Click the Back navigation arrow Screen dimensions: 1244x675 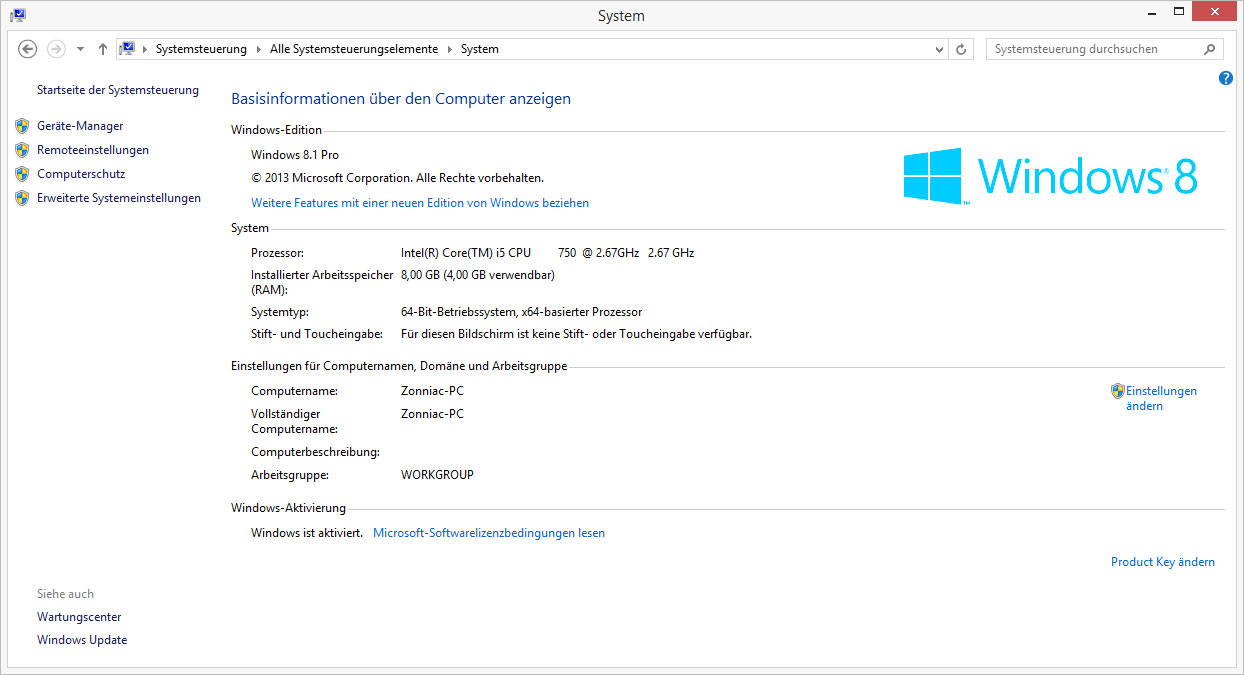click(28, 49)
